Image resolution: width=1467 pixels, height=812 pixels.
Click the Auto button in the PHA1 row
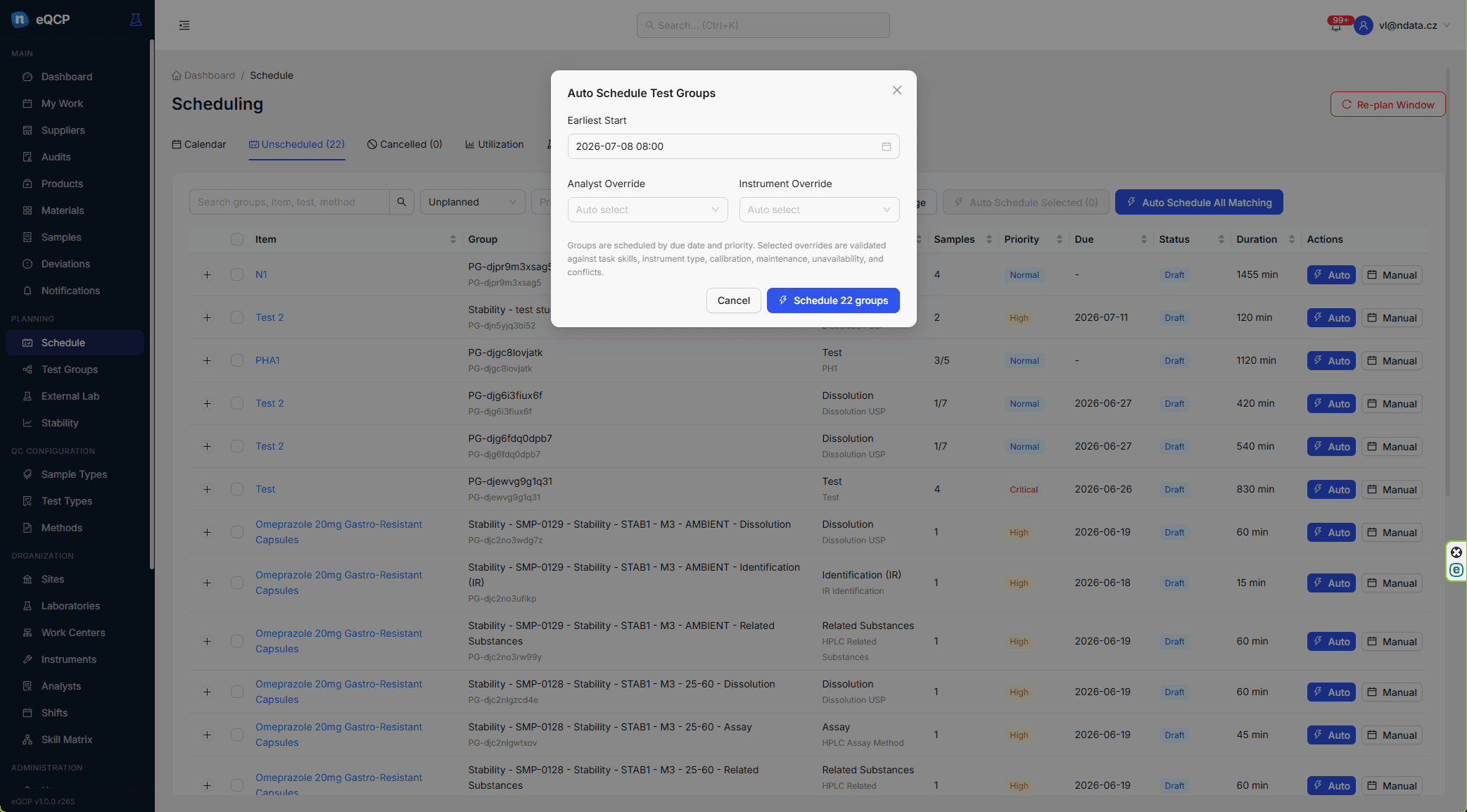pos(1331,361)
